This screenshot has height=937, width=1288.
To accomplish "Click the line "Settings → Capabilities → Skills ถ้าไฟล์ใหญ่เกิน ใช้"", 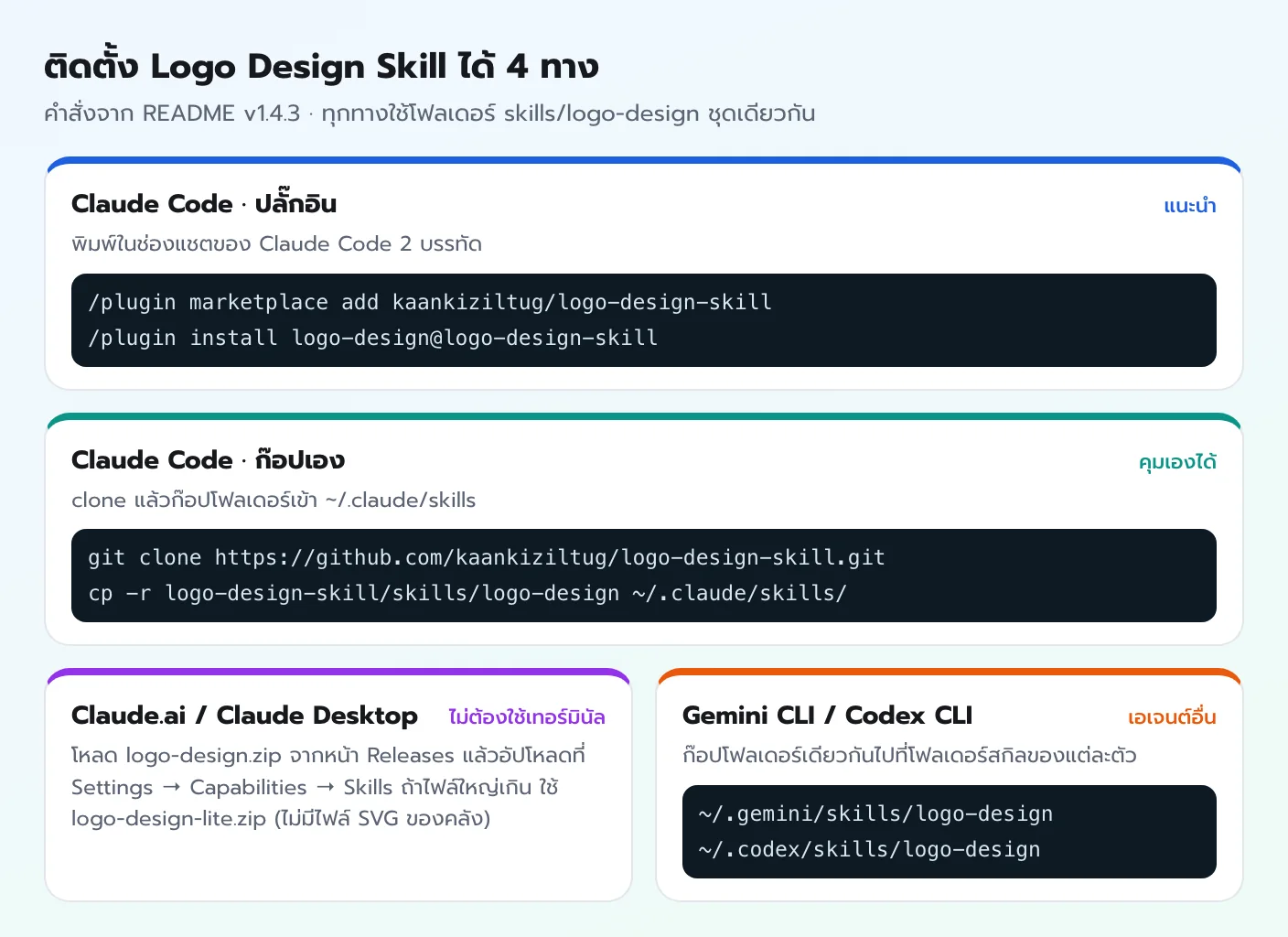I will (315, 787).
